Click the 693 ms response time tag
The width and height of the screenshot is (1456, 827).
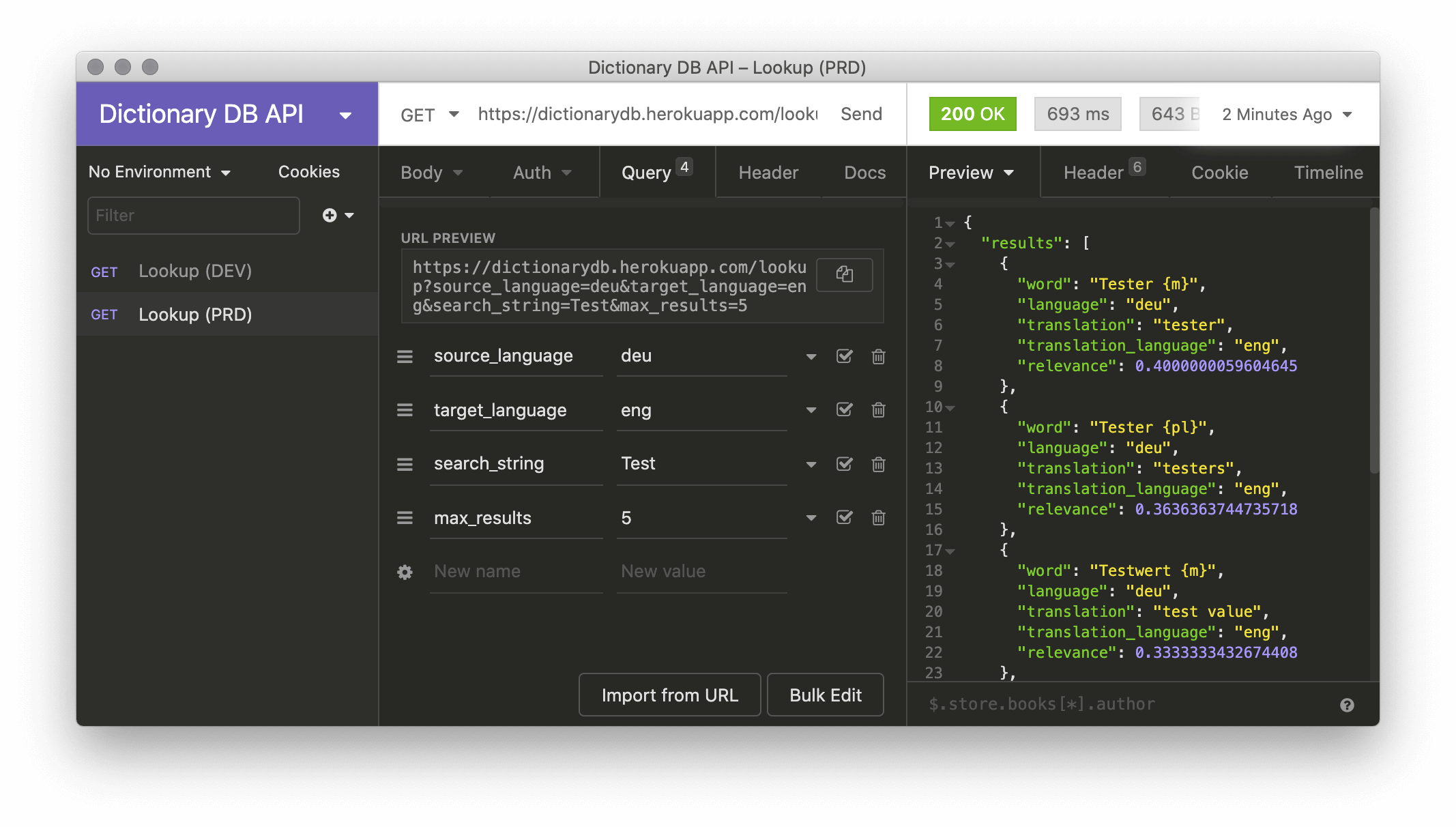(1078, 114)
